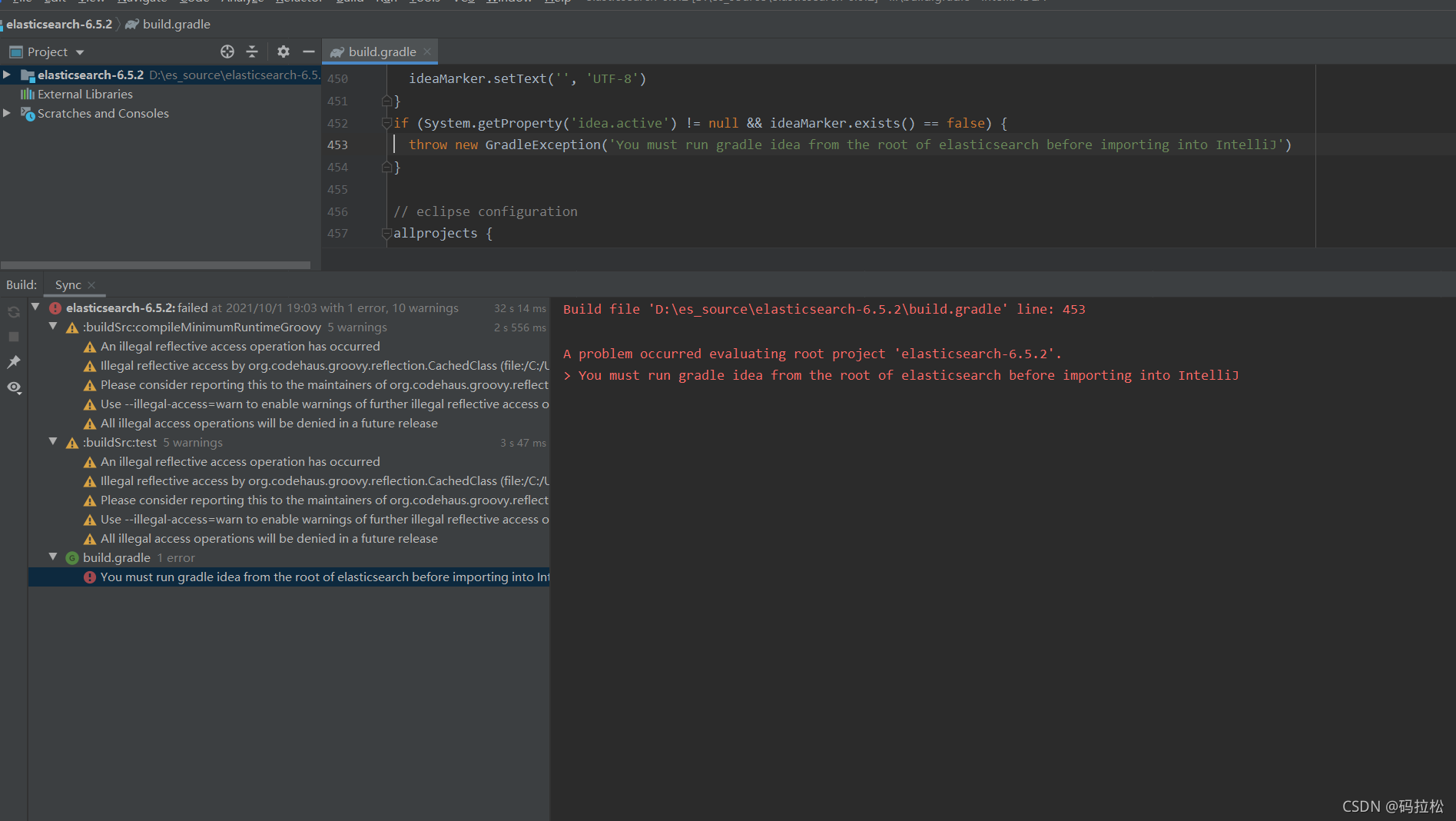Viewport: 1456px width, 821px height.
Task: Close the Sync build tab
Action: 91,285
